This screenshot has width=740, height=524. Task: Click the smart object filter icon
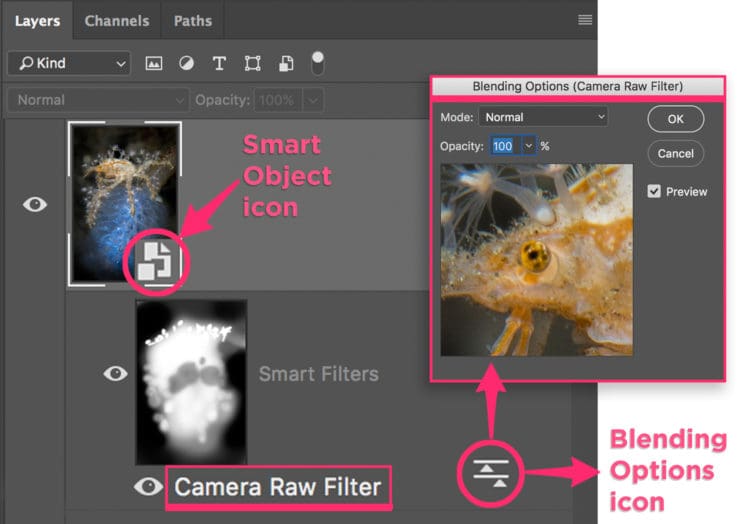click(285, 63)
